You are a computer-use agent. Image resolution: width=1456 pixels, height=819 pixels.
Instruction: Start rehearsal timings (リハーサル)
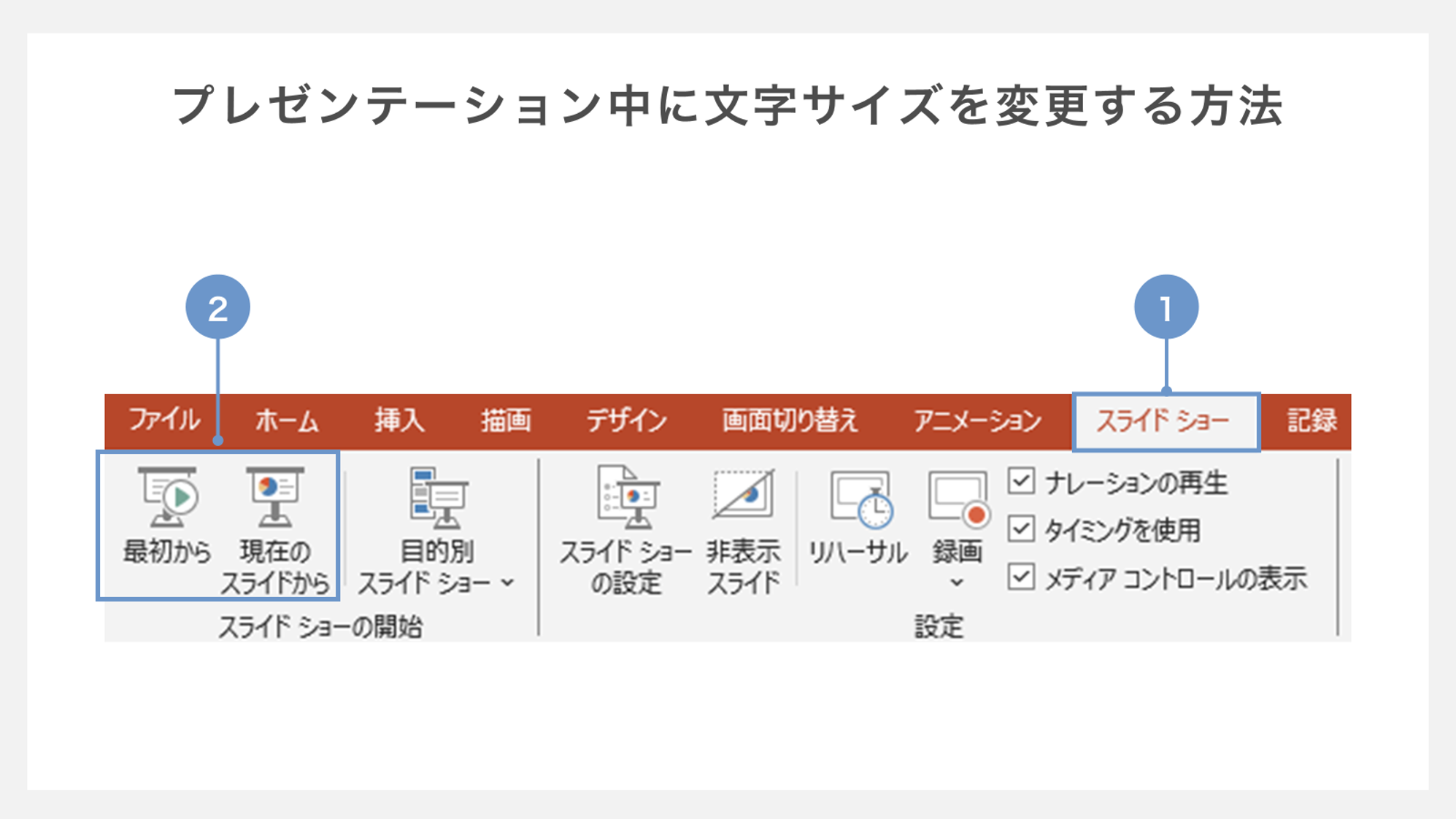[858, 517]
